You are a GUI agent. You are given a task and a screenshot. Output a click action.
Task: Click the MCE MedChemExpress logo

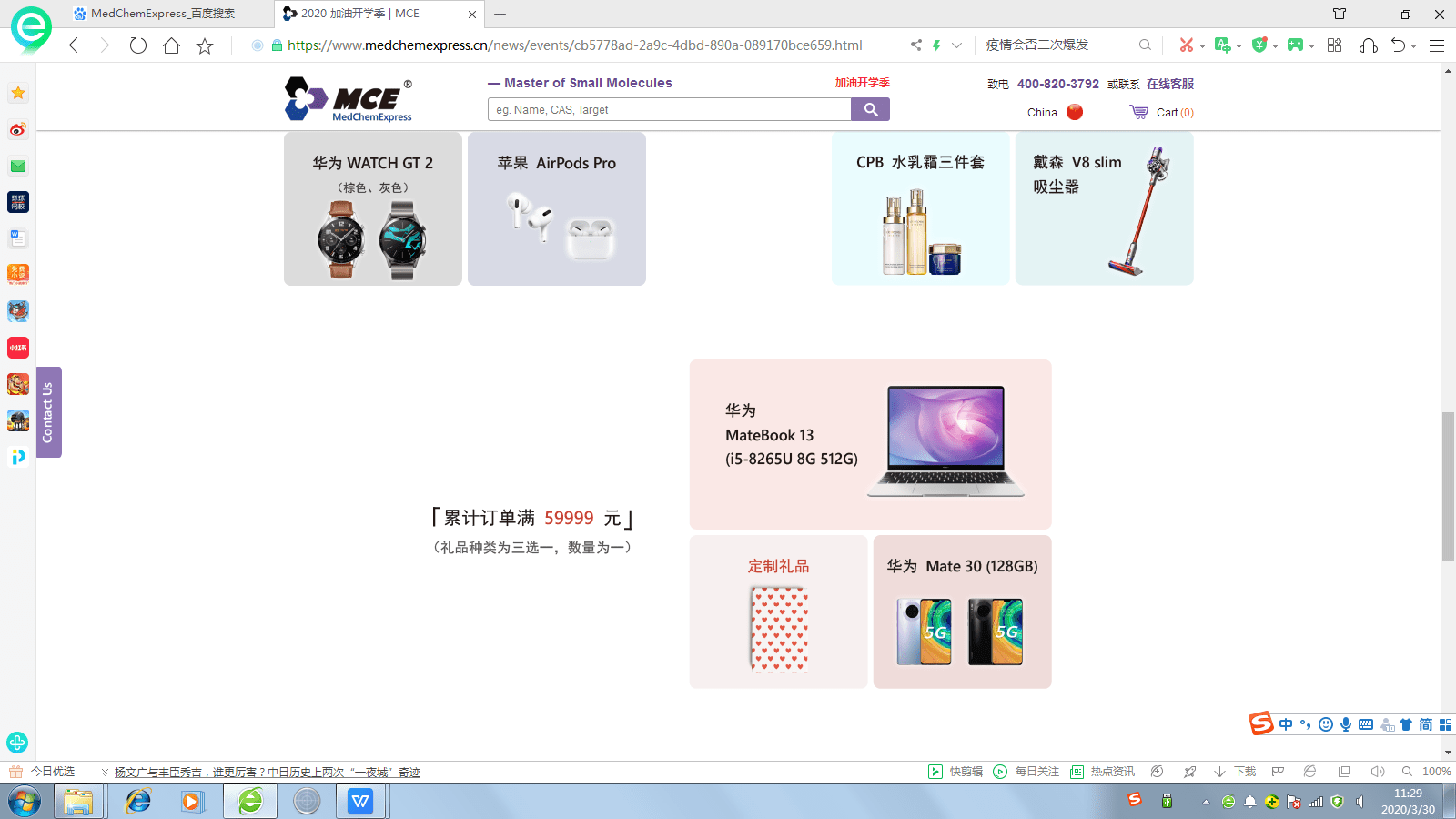coord(349,99)
